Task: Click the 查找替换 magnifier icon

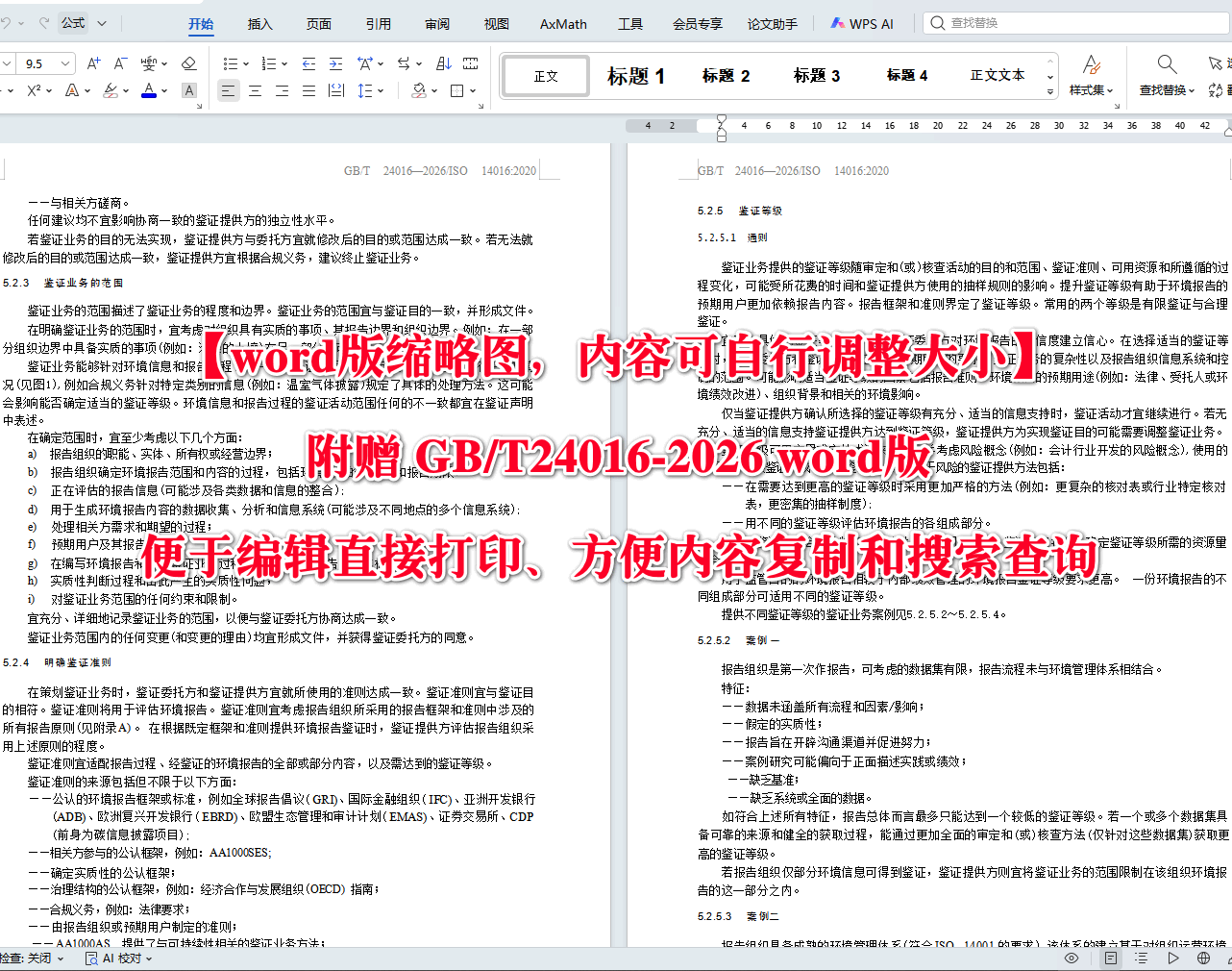Action: pyautogui.click(x=1166, y=62)
